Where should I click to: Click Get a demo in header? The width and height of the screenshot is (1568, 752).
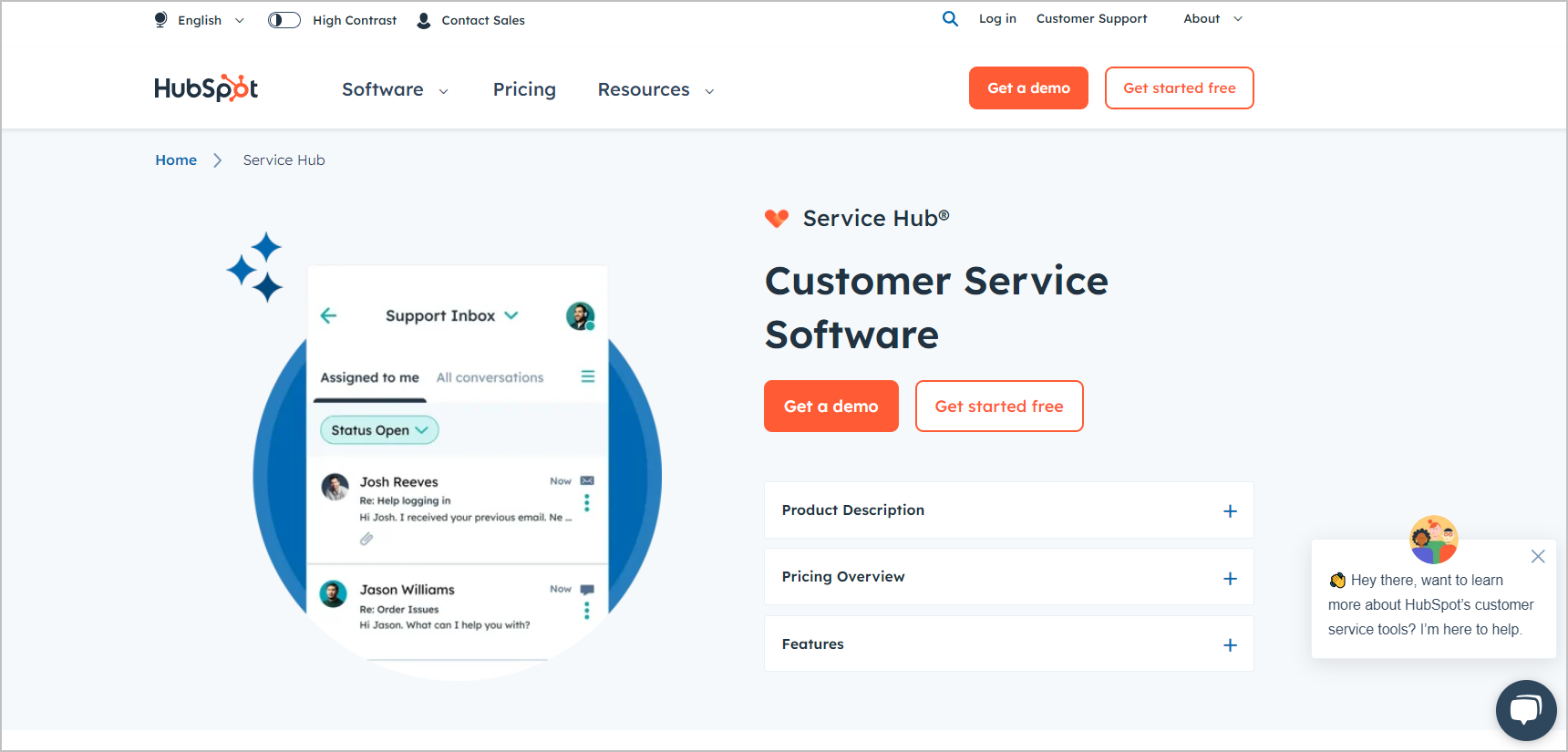pos(1028,88)
